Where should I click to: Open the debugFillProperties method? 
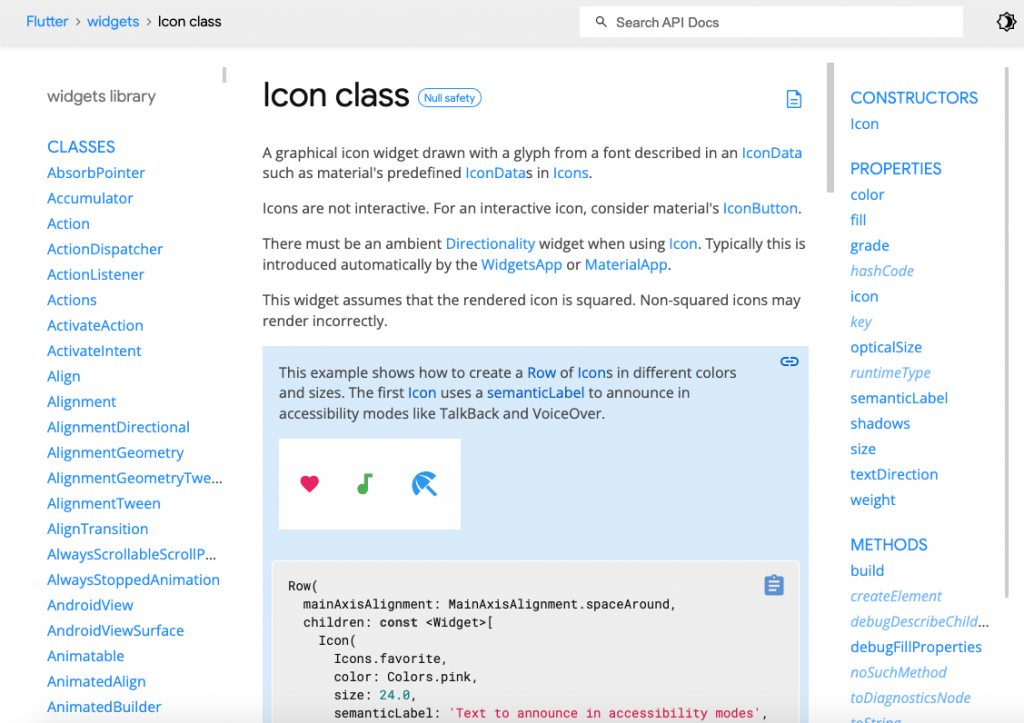916,647
